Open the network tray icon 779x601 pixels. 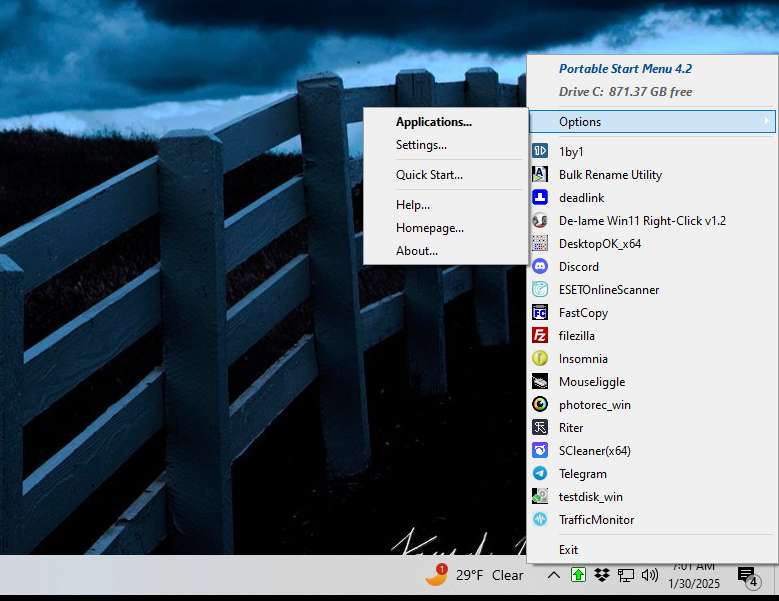(x=625, y=576)
